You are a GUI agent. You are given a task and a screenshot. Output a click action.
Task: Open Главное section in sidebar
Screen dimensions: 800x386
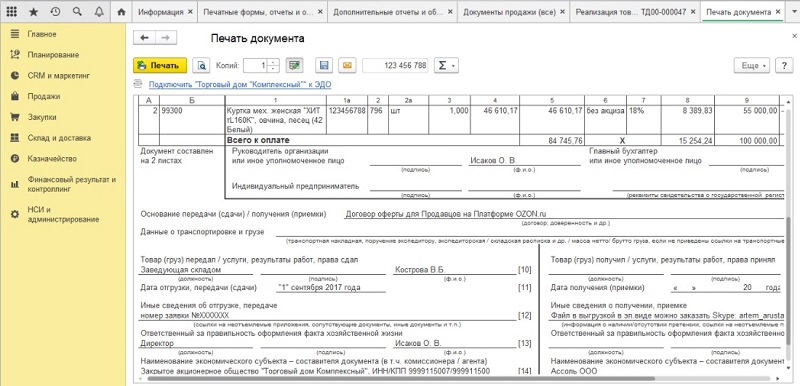42,34
